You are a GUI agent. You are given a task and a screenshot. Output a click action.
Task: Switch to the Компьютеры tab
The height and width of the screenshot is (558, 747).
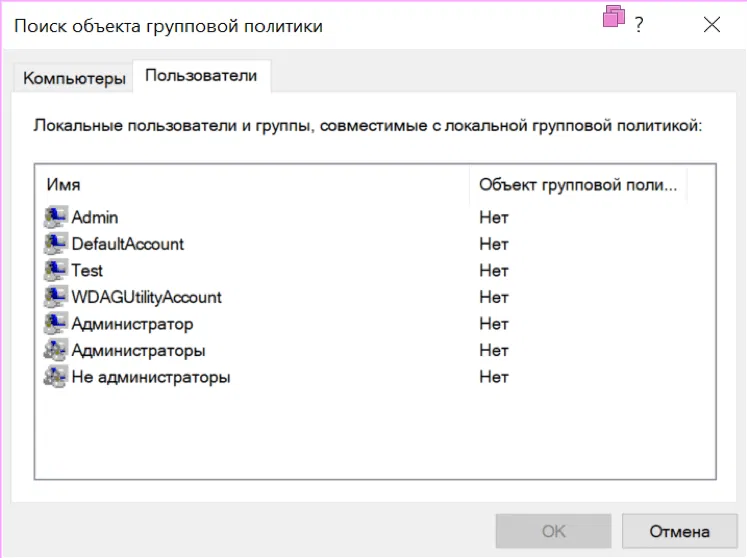(75, 78)
